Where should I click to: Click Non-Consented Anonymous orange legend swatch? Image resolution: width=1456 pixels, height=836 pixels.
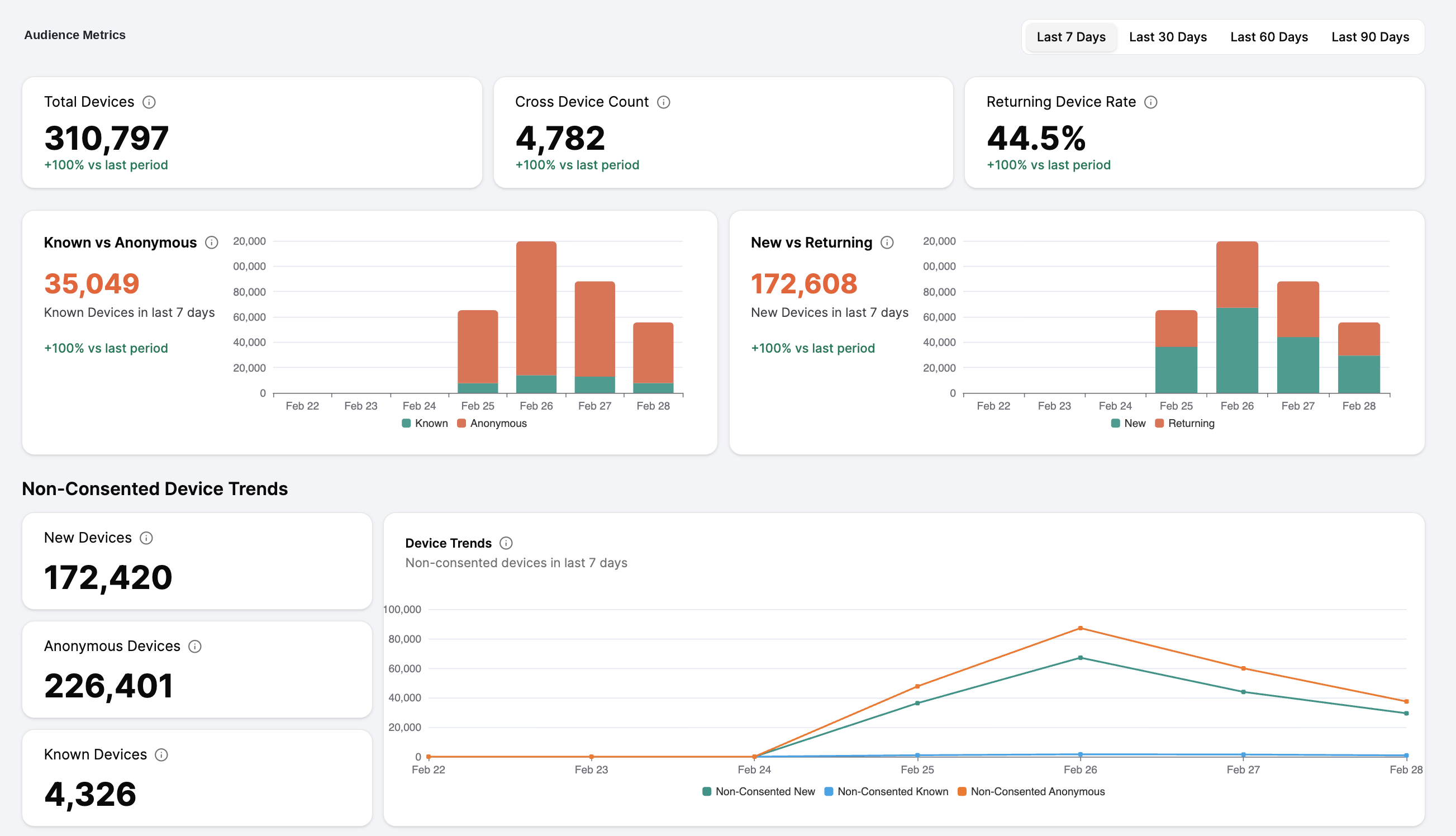click(963, 792)
